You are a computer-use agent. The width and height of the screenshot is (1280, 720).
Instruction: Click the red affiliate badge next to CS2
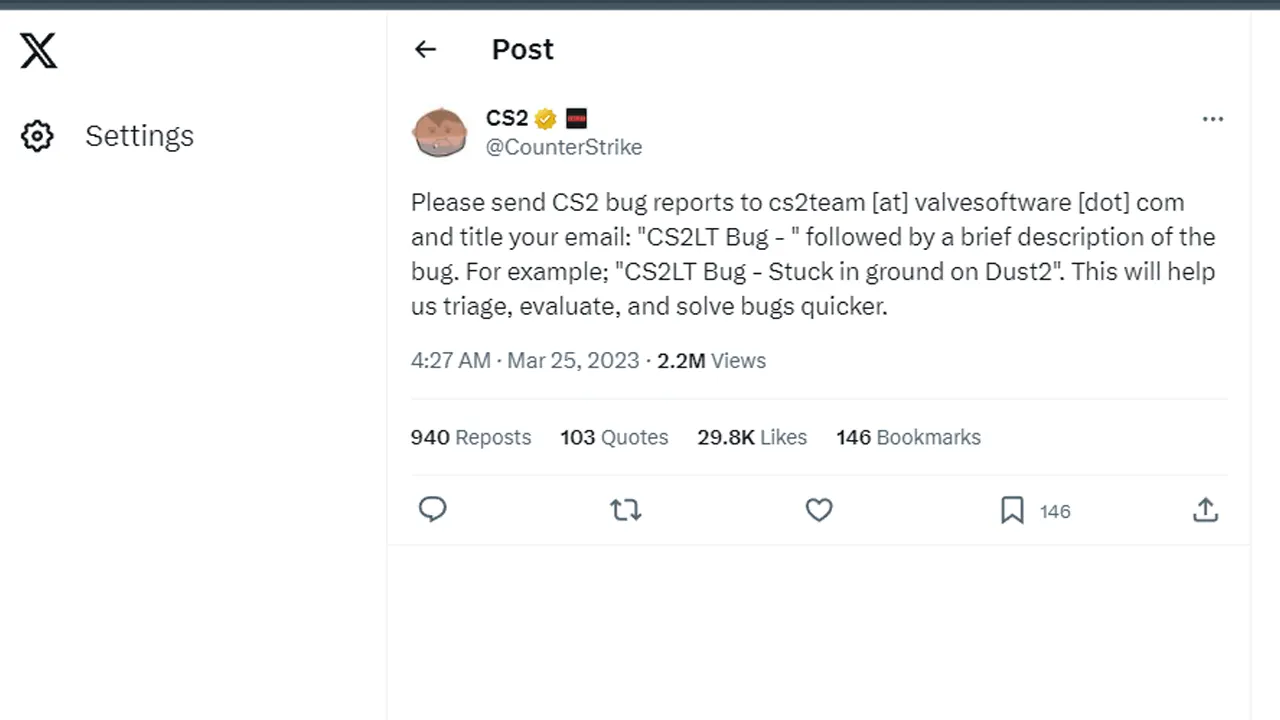coord(576,119)
